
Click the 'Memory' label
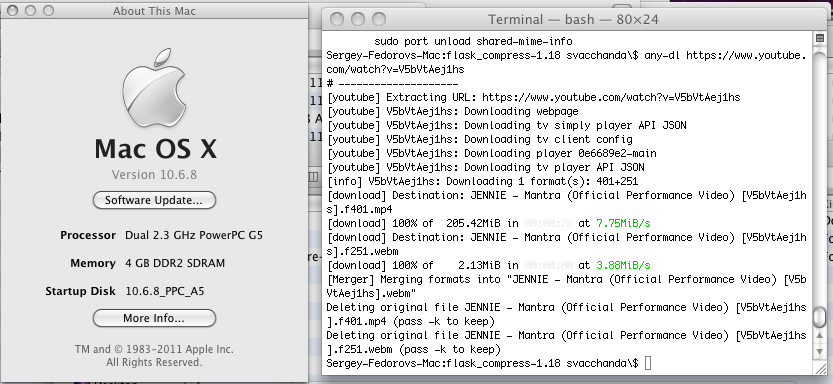tap(93, 263)
